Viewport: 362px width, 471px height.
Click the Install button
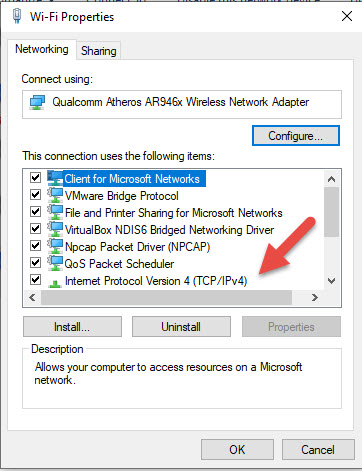point(72,327)
